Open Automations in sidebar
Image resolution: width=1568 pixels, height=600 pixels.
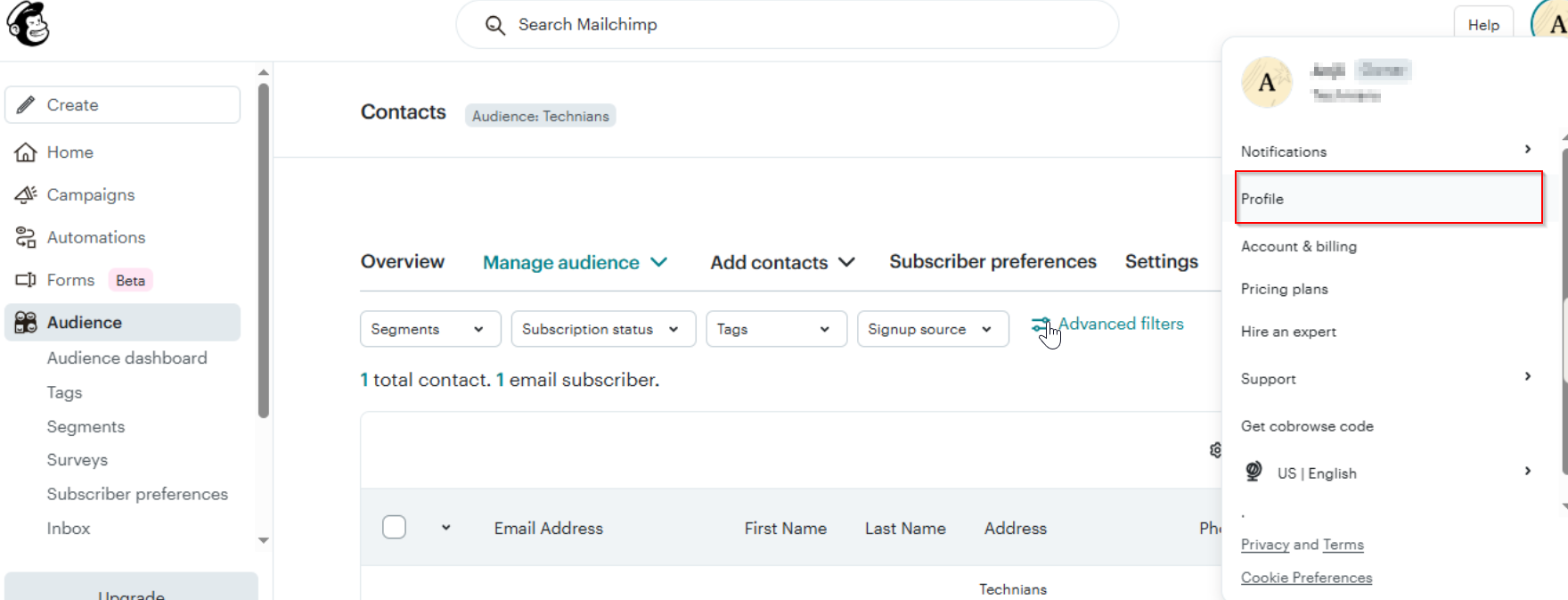96,237
